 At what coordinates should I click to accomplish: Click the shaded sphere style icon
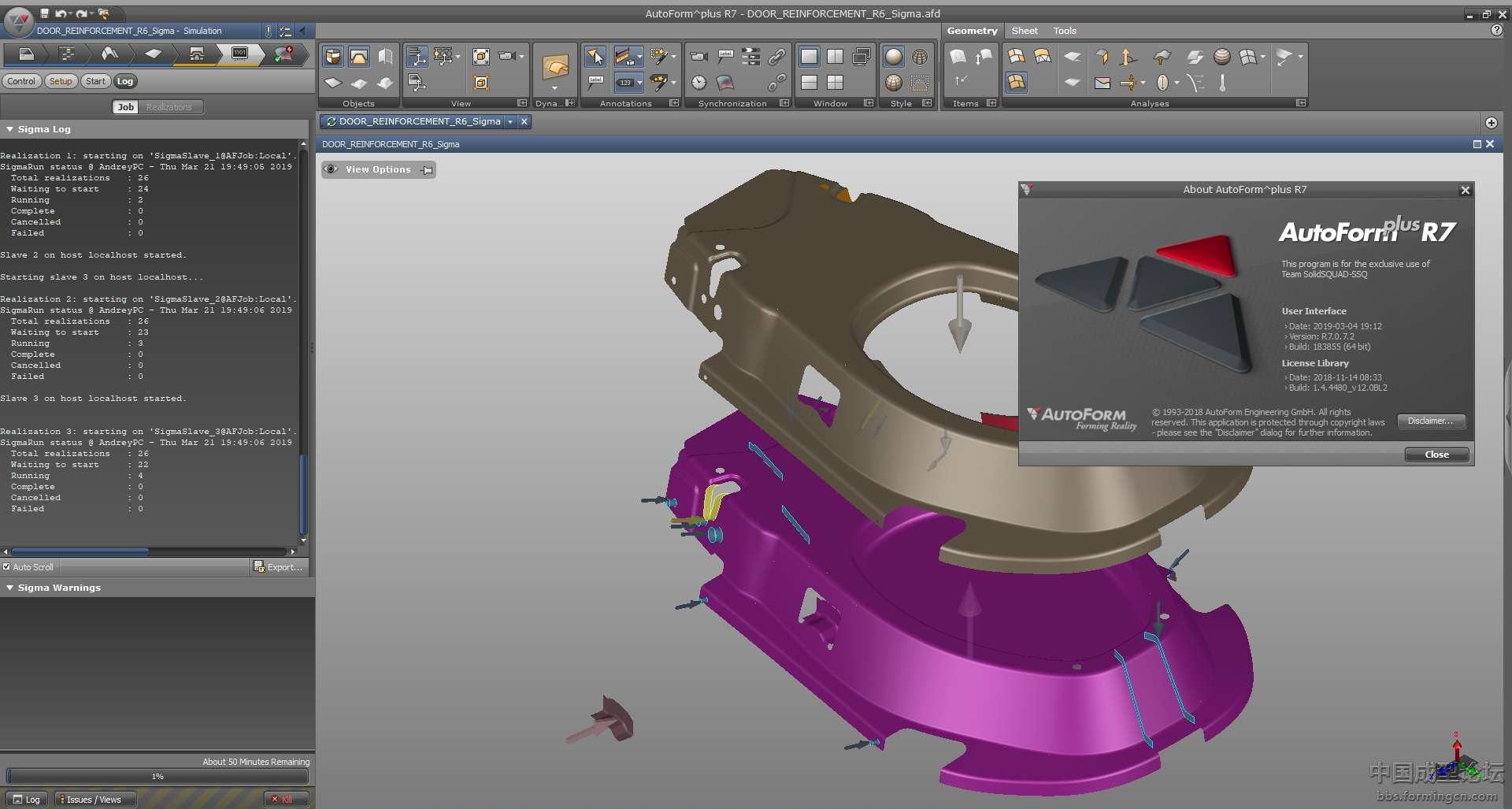pyautogui.click(x=893, y=57)
